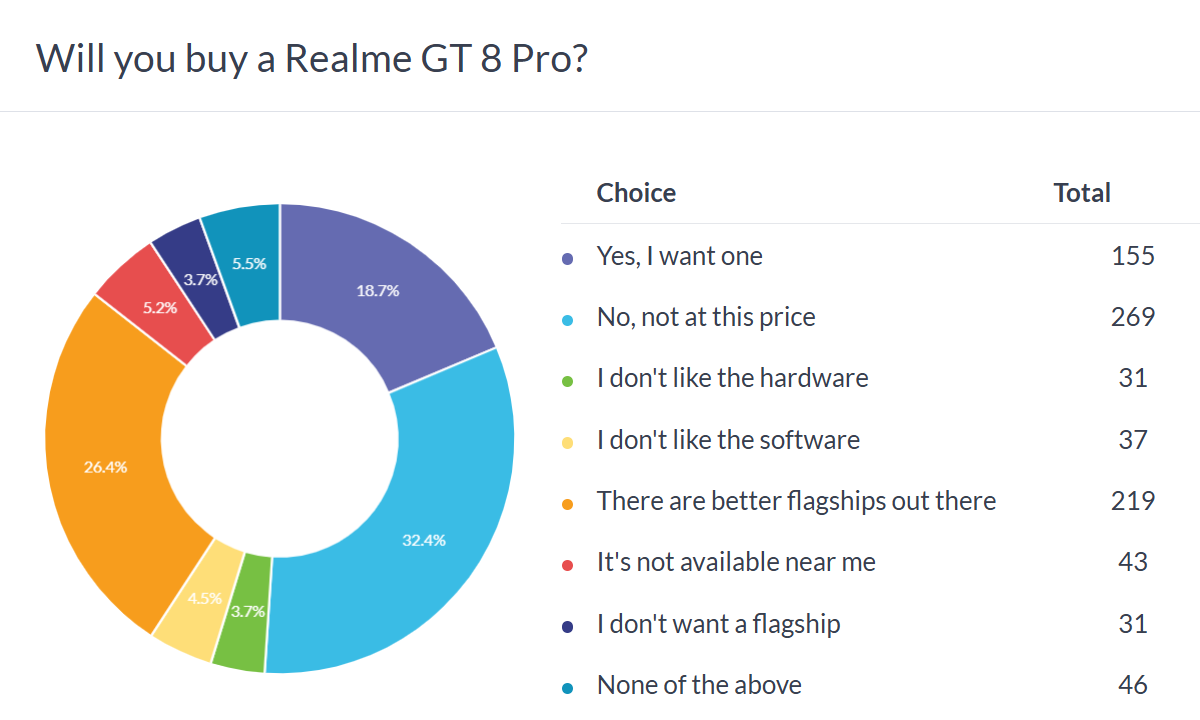Click orange legend dot for better flagships
Viewport: 1200px width, 720px height.
(568, 504)
